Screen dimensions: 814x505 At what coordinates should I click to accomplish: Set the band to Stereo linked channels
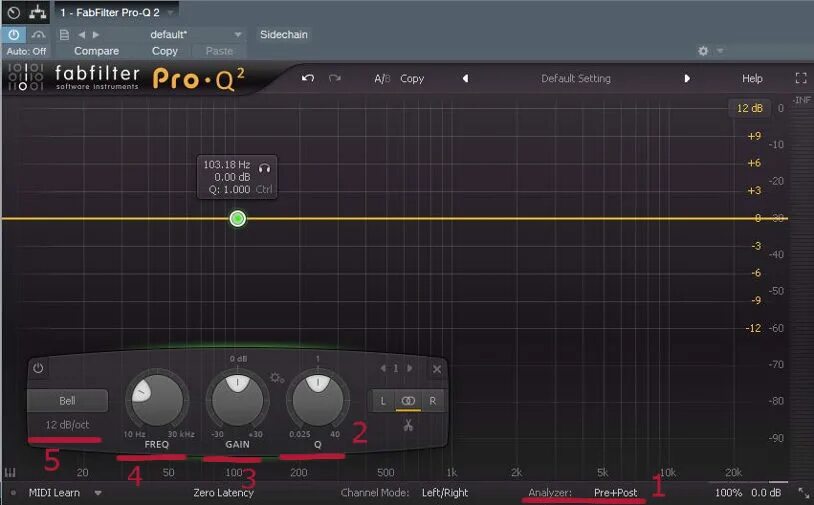click(x=408, y=401)
